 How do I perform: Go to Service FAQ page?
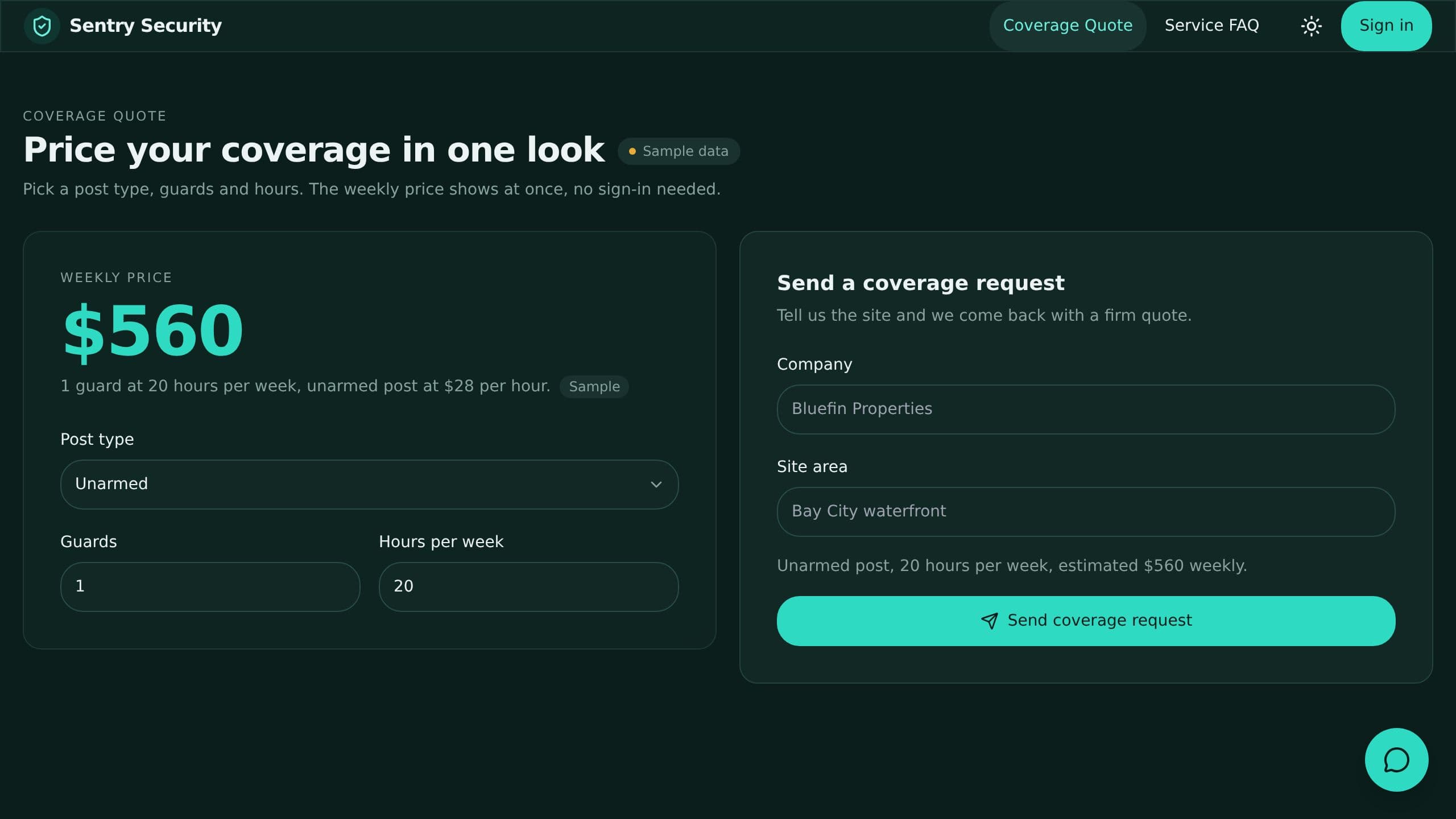pyautogui.click(x=1211, y=26)
